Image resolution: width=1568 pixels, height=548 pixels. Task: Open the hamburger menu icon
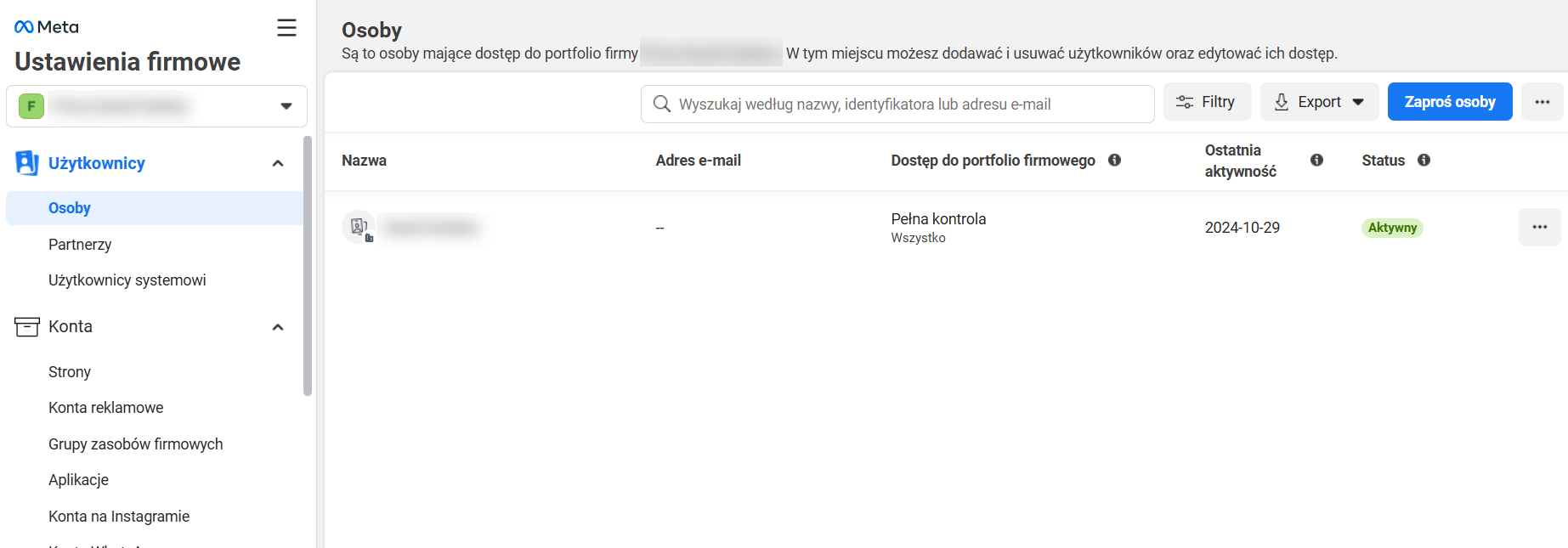[286, 28]
